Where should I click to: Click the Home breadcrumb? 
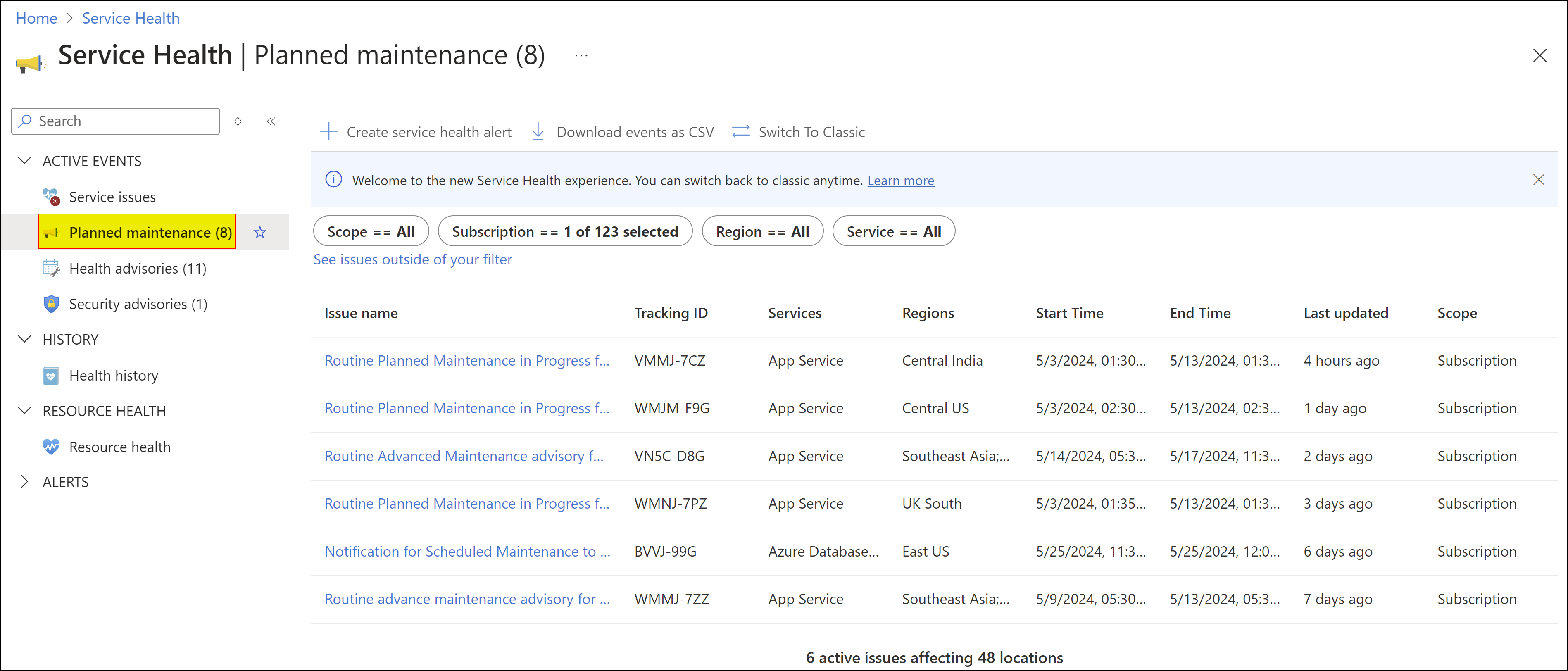(36, 18)
